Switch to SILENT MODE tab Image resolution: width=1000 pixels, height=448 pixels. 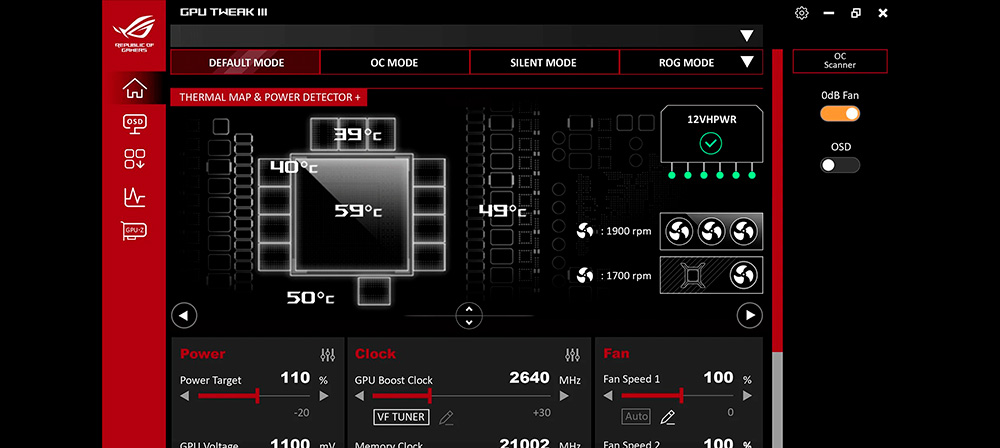tap(543, 63)
